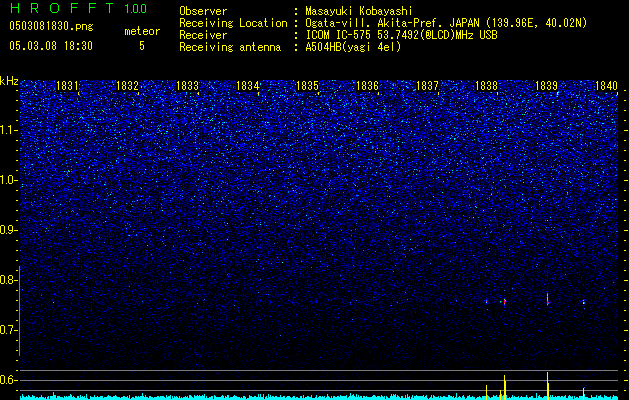Select the file name 0503081830.png
Image resolution: width=629 pixels, height=400 pixels.
point(51,26)
